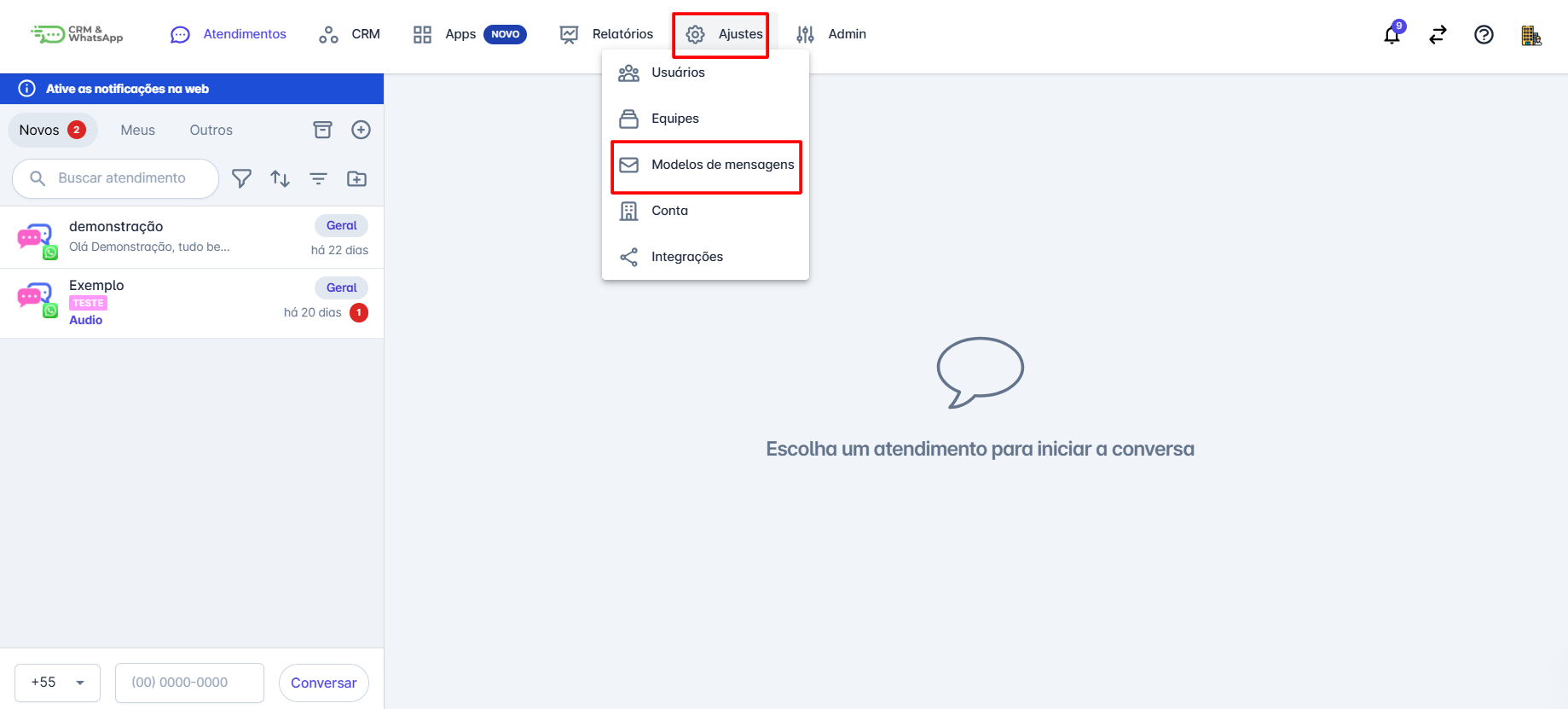Expand the +55 country code dropdown

(58, 683)
